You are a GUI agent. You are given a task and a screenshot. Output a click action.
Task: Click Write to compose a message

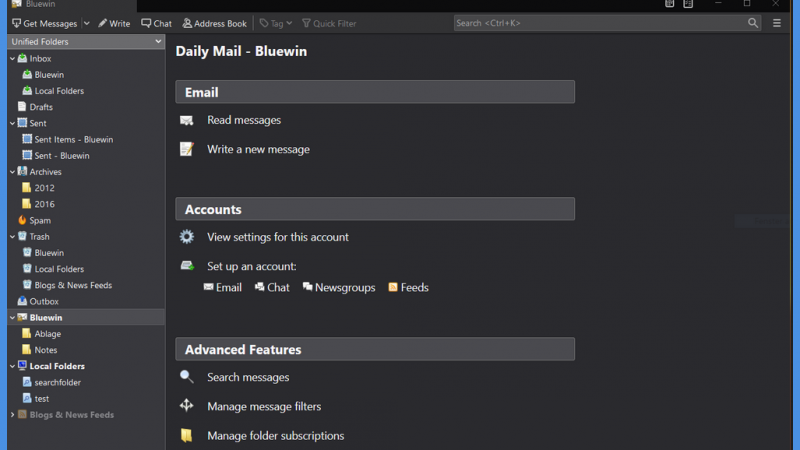coord(114,23)
